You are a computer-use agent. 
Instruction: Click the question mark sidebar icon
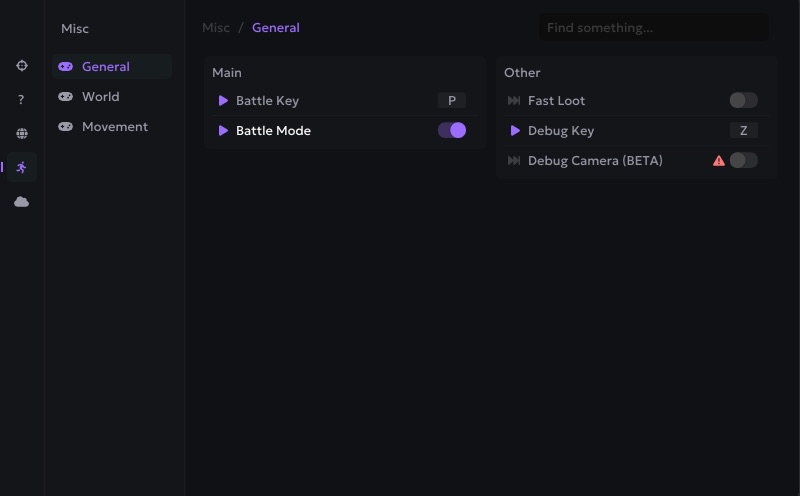(22, 100)
